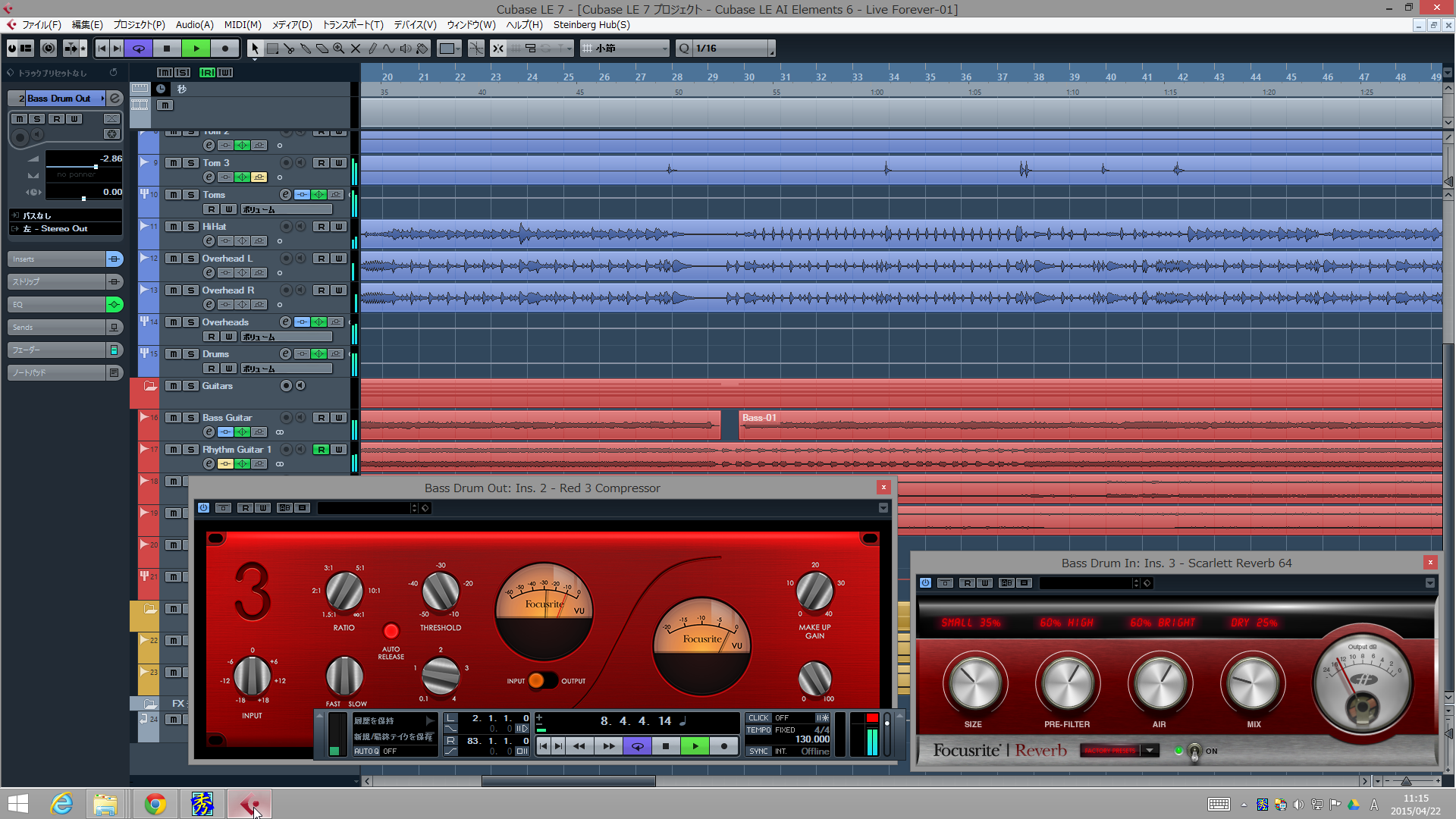Image resolution: width=1456 pixels, height=819 pixels.
Task: Click Bass Drum Out track name in inspector
Action: [x=58, y=99]
